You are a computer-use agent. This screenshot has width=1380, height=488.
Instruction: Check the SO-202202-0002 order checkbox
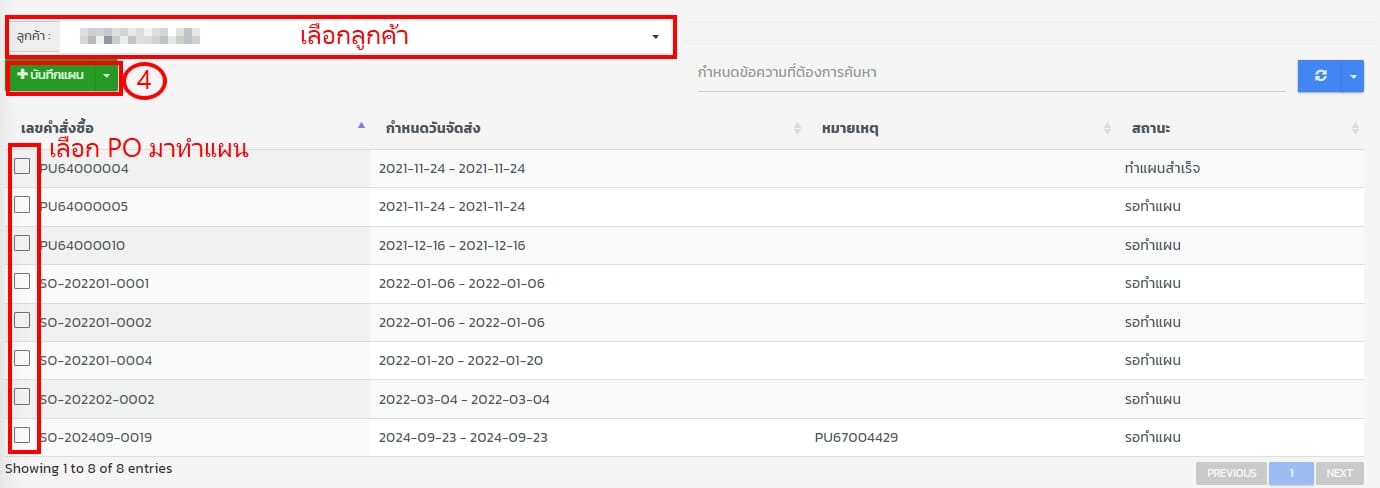pyautogui.click(x=22, y=397)
